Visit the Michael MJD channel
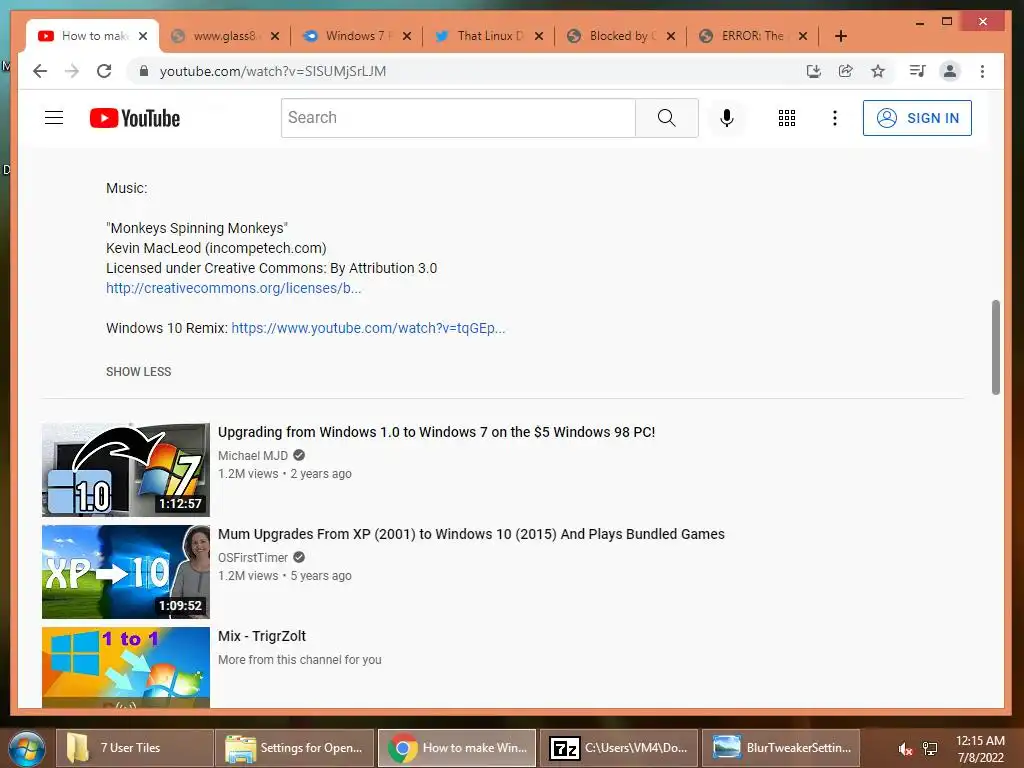The height and width of the screenshot is (768, 1024). coord(253,455)
